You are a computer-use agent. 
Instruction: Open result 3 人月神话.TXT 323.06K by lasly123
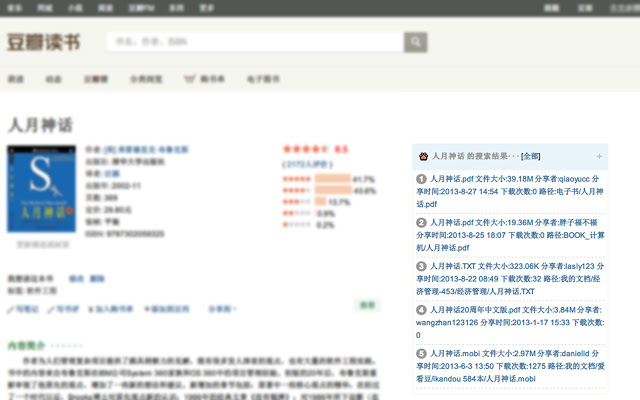click(510, 278)
